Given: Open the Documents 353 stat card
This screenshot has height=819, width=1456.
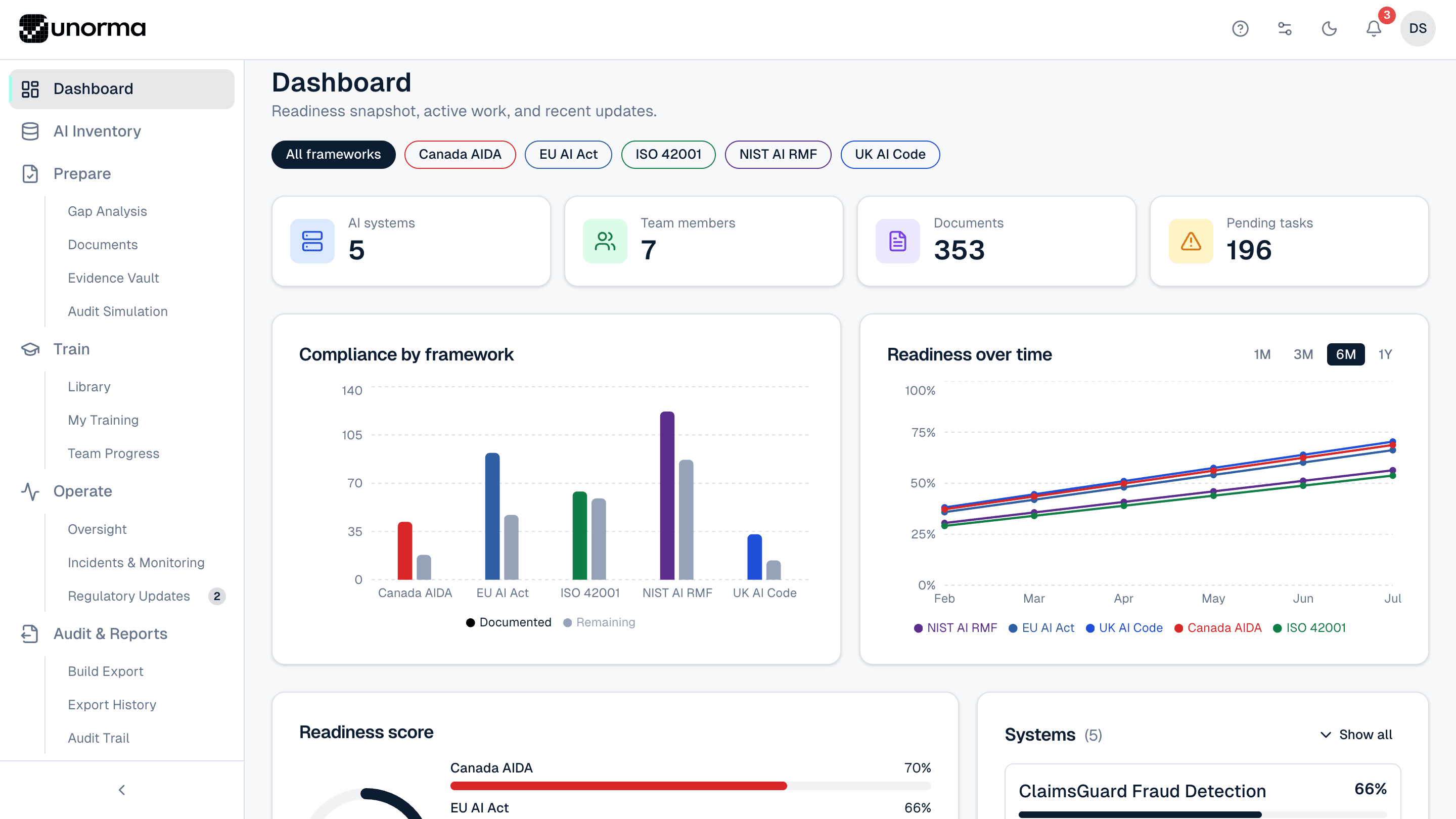Looking at the screenshot, I should point(996,241).
